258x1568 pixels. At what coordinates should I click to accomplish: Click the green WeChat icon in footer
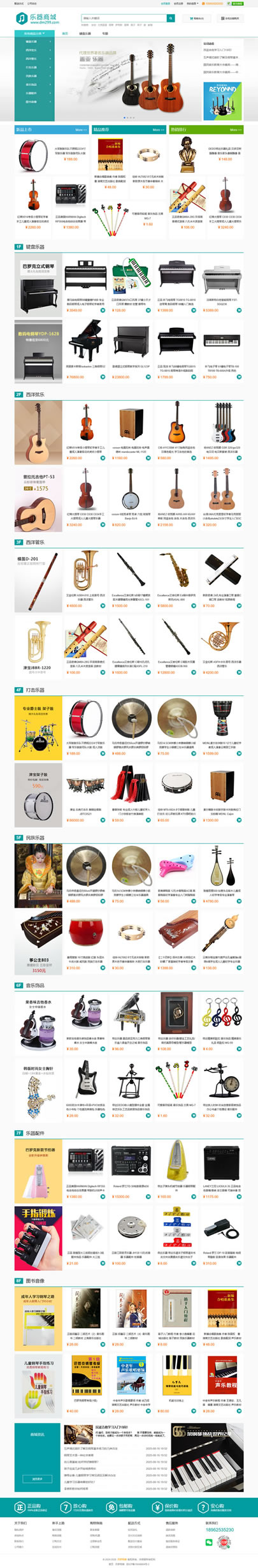point(209,1542)
